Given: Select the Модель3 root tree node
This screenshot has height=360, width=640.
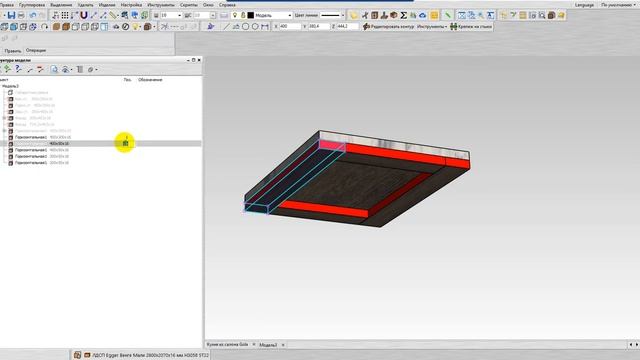Looking at the screenshot, I should click(x=10, y=86).
